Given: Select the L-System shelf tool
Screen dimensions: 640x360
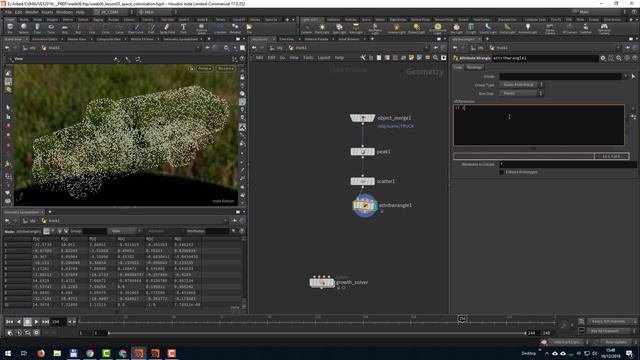Looking at the screenshot, I should [x=220, y=28].
